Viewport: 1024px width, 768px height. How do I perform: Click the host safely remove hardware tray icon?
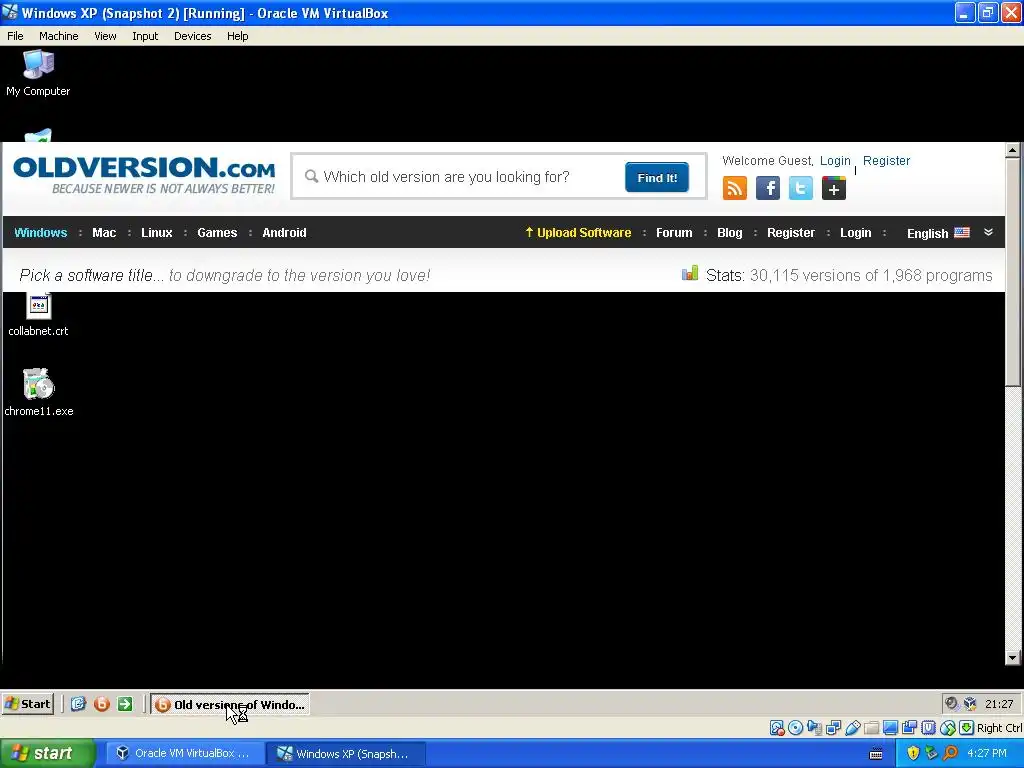tap(931, 753)
